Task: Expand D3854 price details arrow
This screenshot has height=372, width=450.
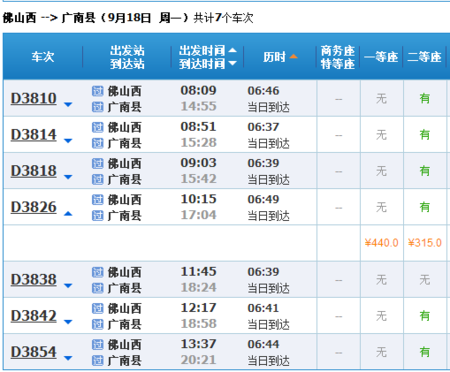Action: (x=68, y=358)
